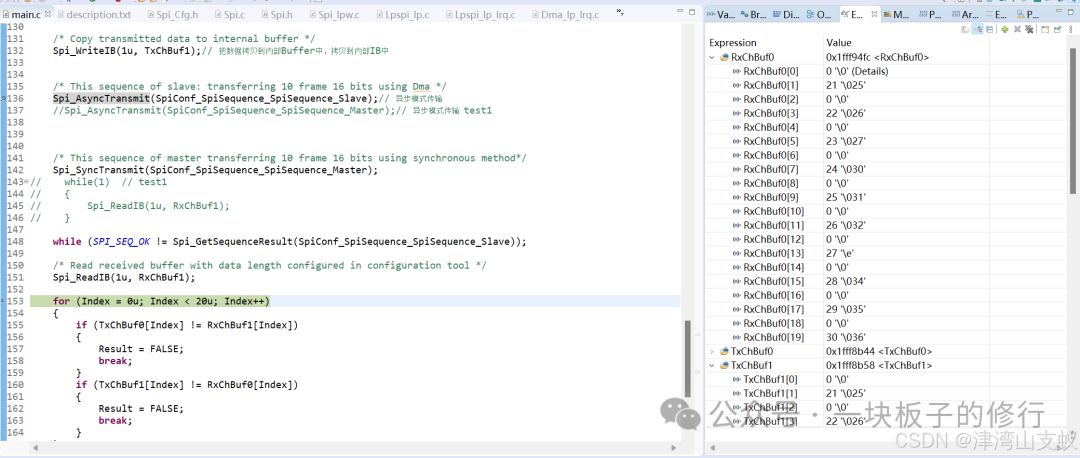This screenshot has height=458, width=1080.
Task: Expand the TxChBuf0 array node
Action: coord(712,351)
